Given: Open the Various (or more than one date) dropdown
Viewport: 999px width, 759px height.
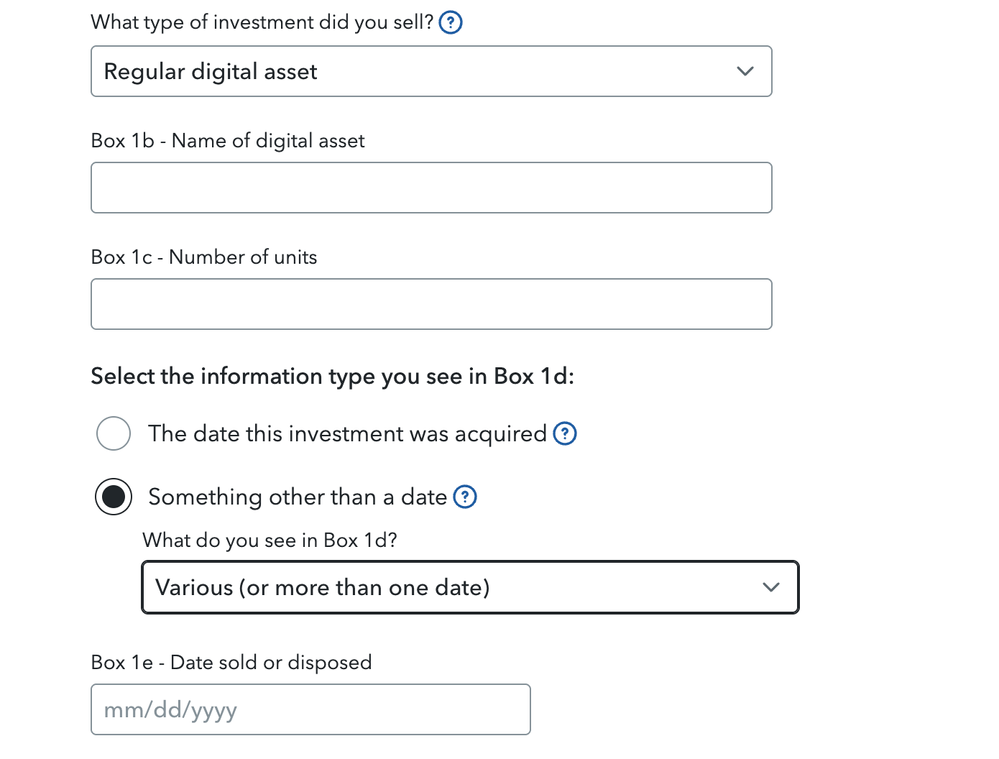Looking at the screenshot, I should click(x=470, y=588).
